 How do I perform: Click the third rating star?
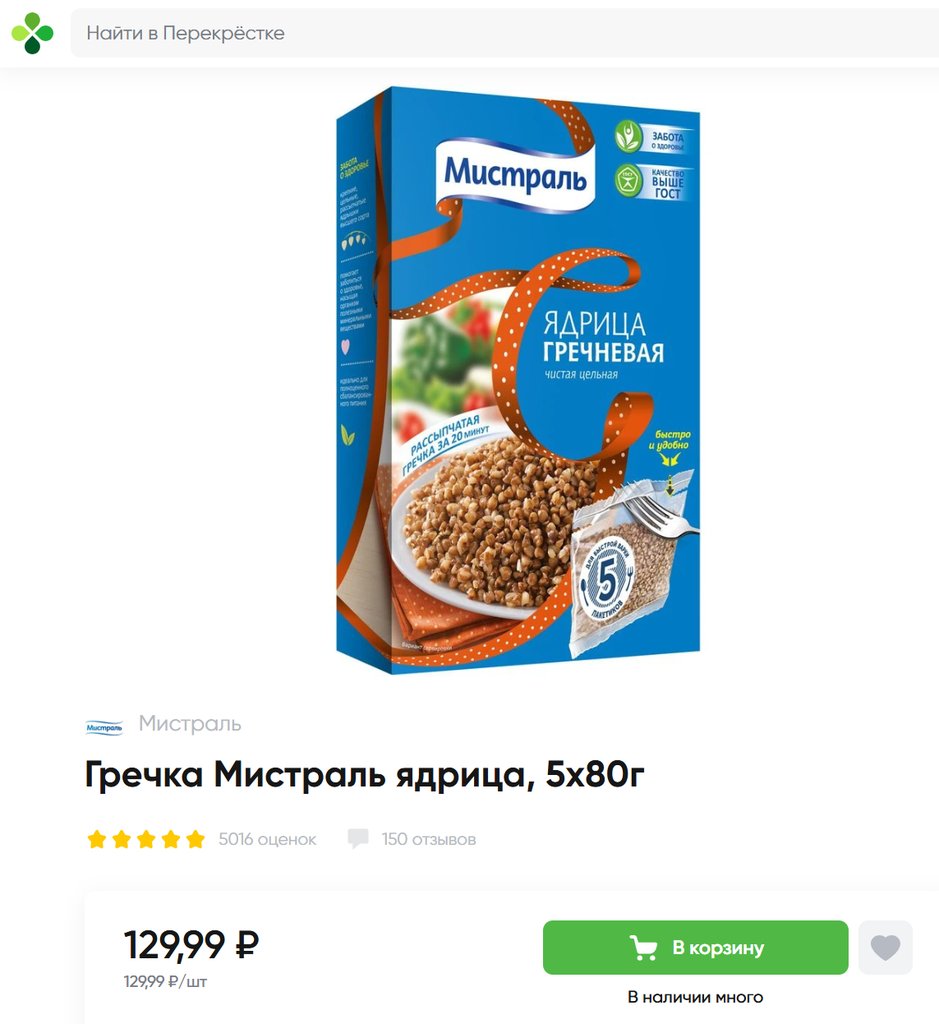(x=146, y=839)
